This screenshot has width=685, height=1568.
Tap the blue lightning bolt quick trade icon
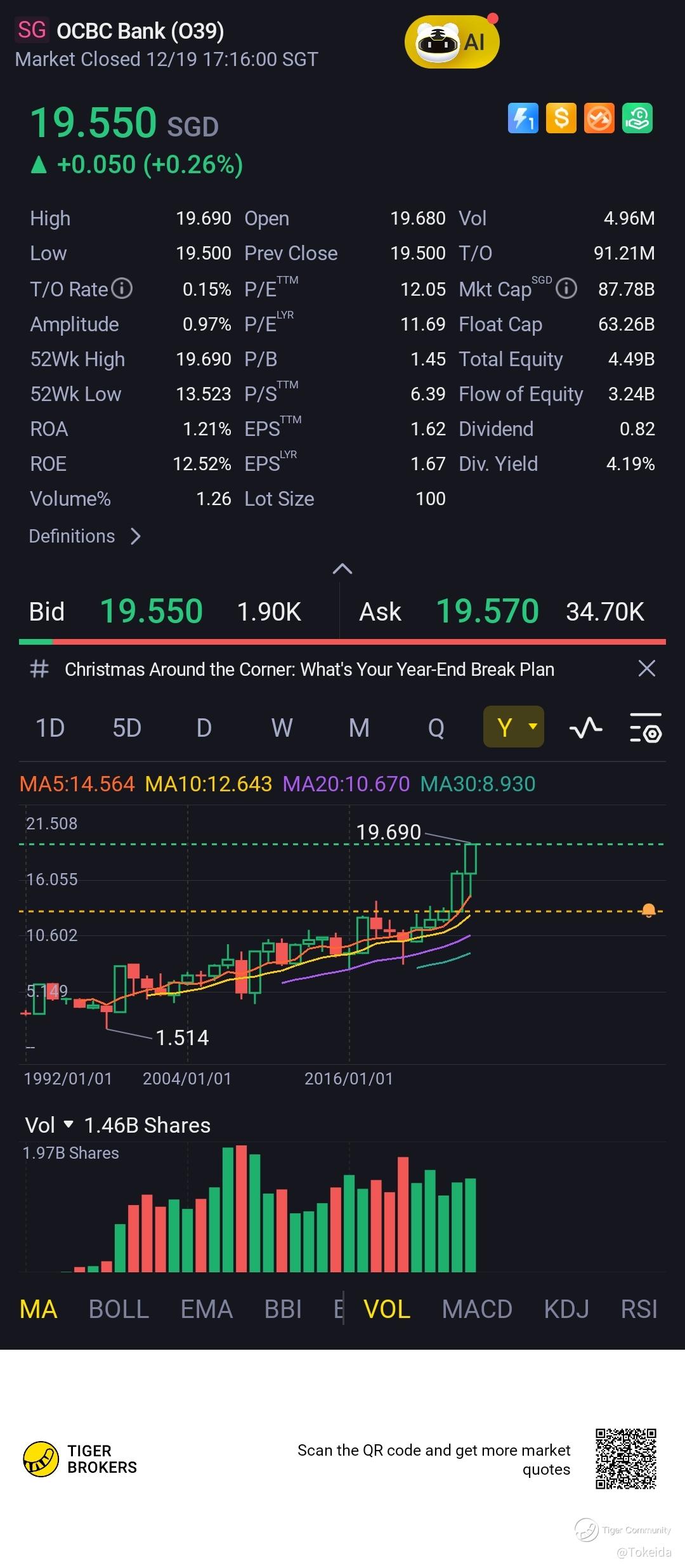coord(523,118)
